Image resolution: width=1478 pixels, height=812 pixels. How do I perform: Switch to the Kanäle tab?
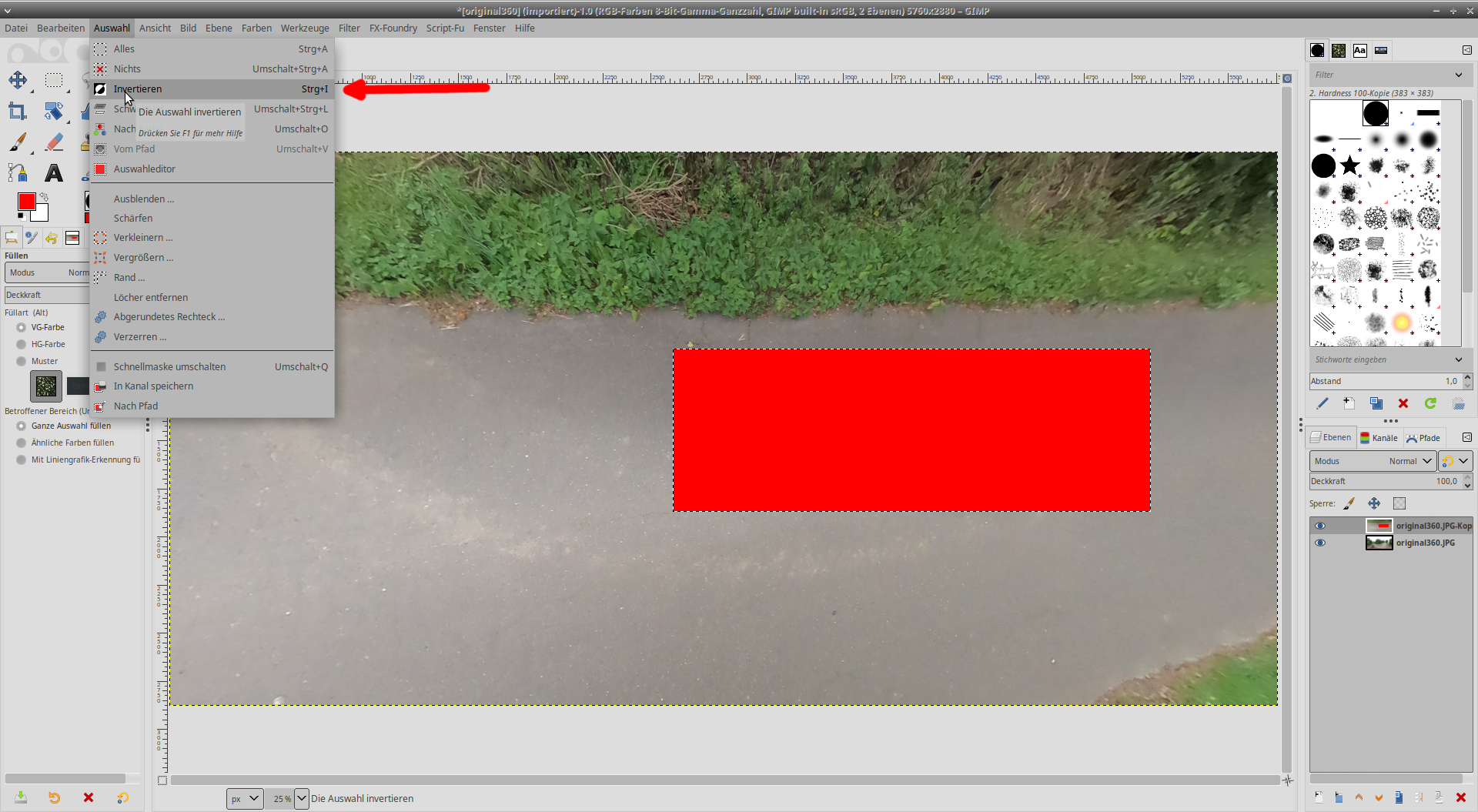[x=1379, y=438]
